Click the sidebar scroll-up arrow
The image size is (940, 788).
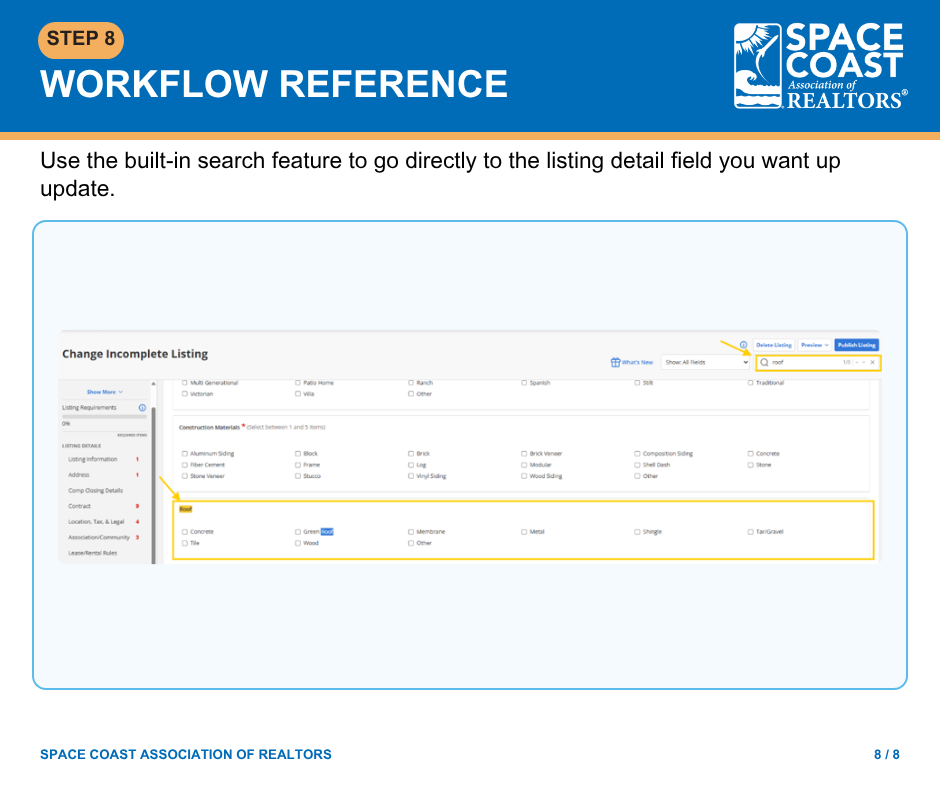[153, 384]
